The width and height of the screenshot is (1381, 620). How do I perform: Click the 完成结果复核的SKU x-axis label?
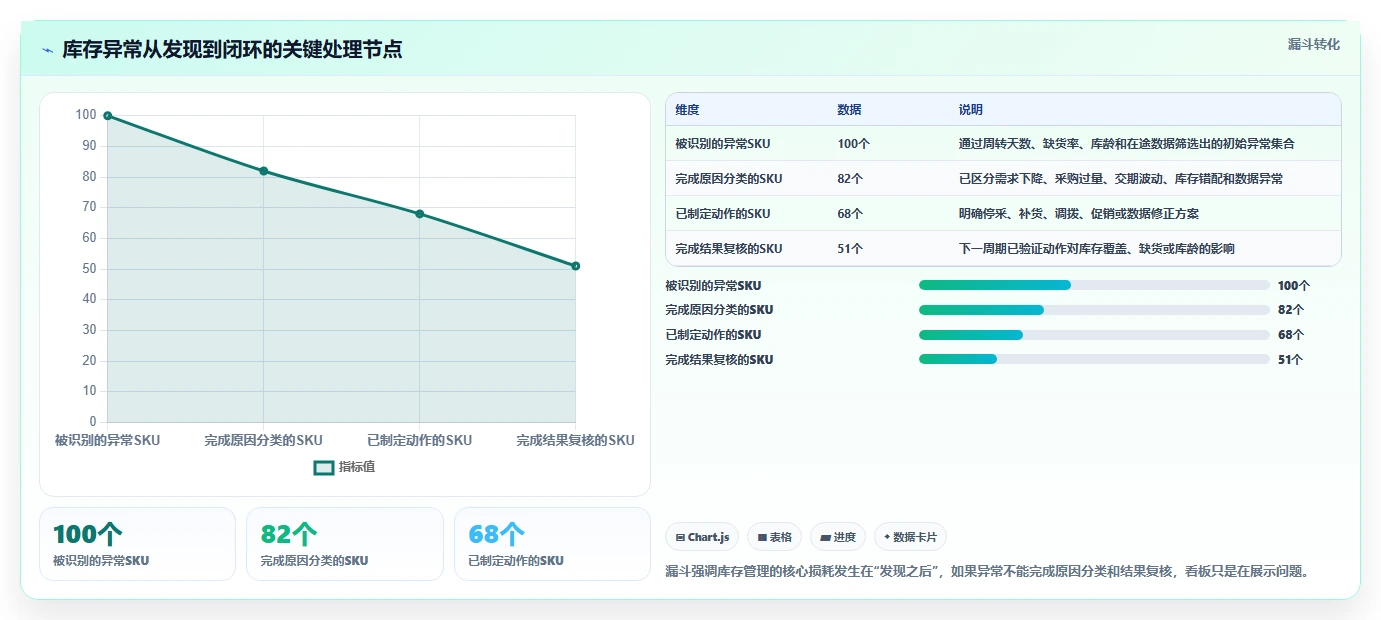click(575, 441)
